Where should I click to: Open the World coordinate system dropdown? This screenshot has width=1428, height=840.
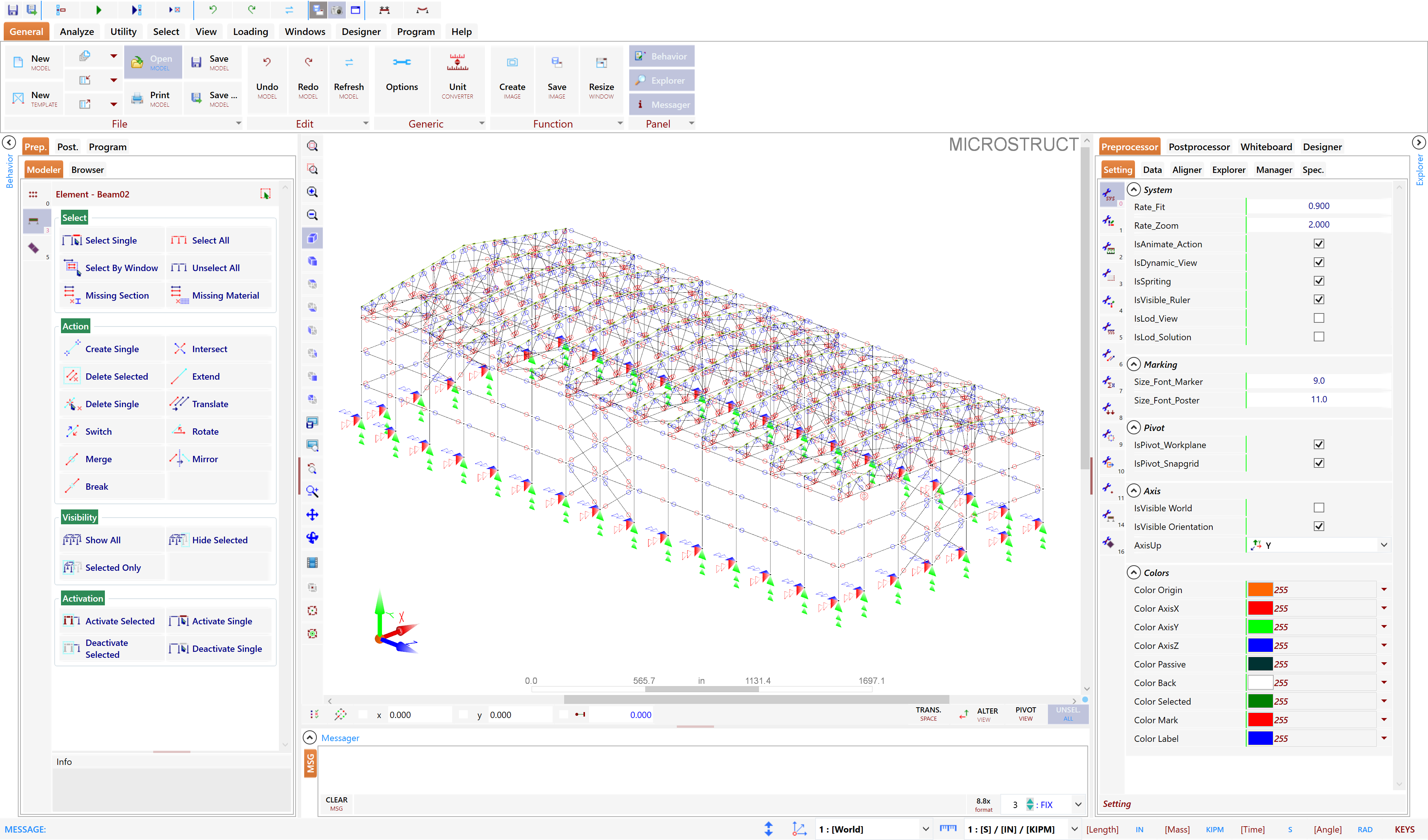point(925,829)
